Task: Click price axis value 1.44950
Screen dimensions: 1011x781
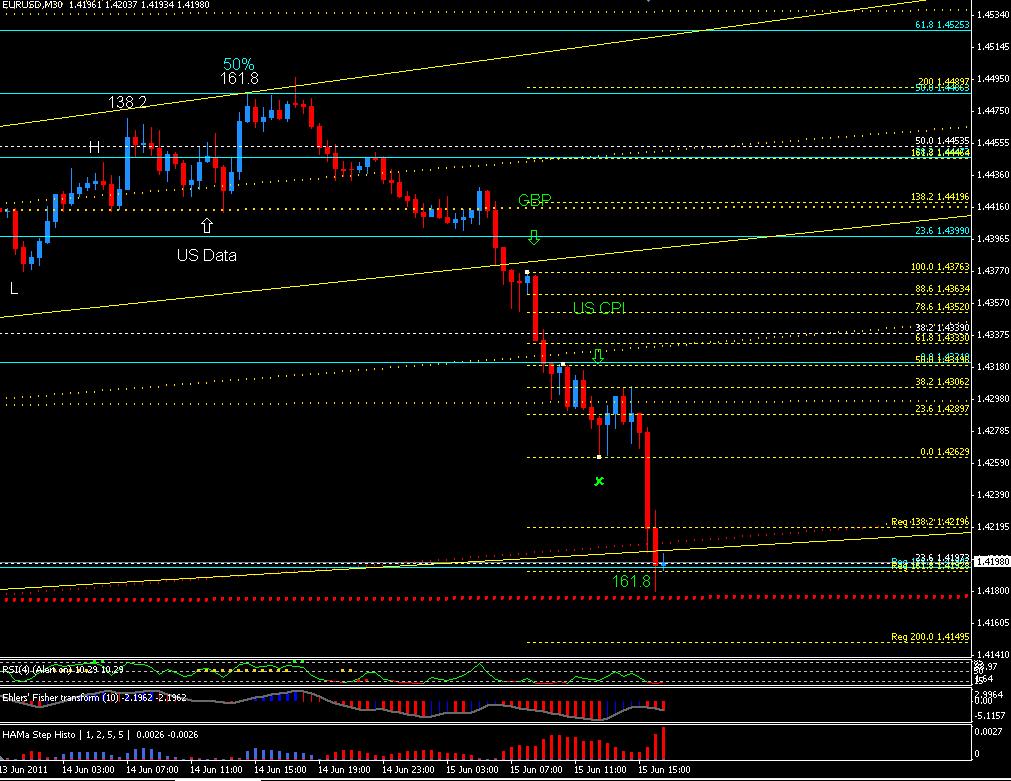Action: pos(994,79)
